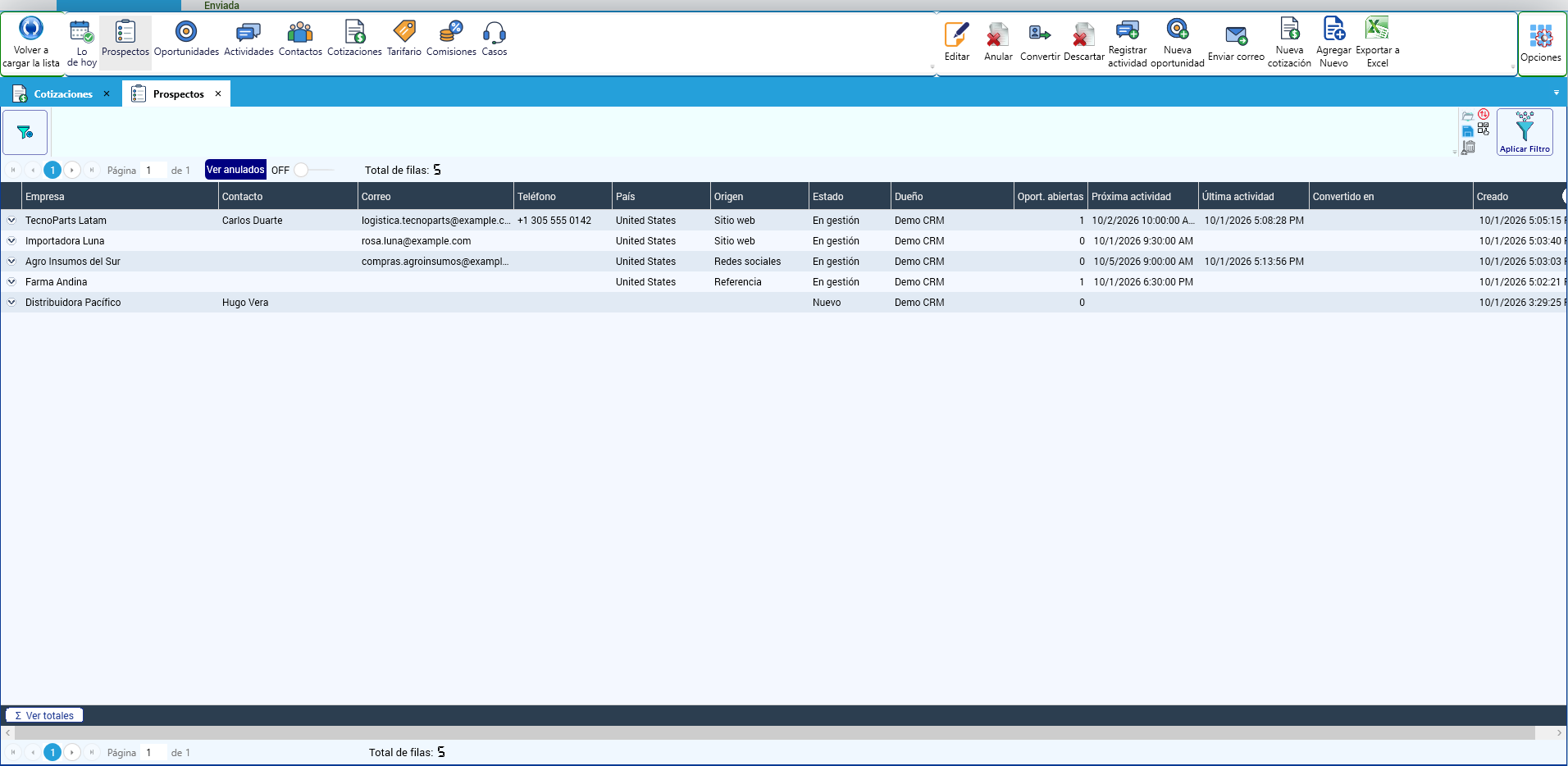Switch to the Cotizaciones tab

click(62, 94)
